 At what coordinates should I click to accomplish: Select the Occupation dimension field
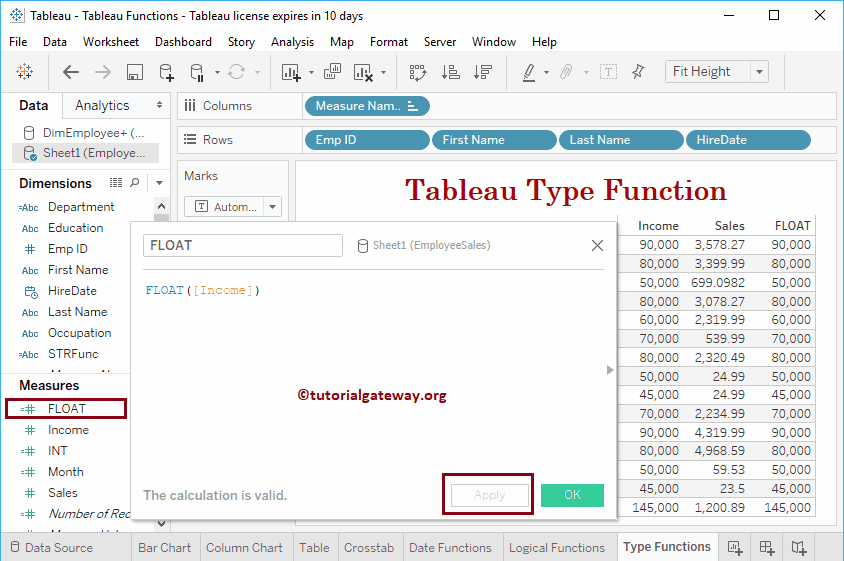tap(80, 333)
